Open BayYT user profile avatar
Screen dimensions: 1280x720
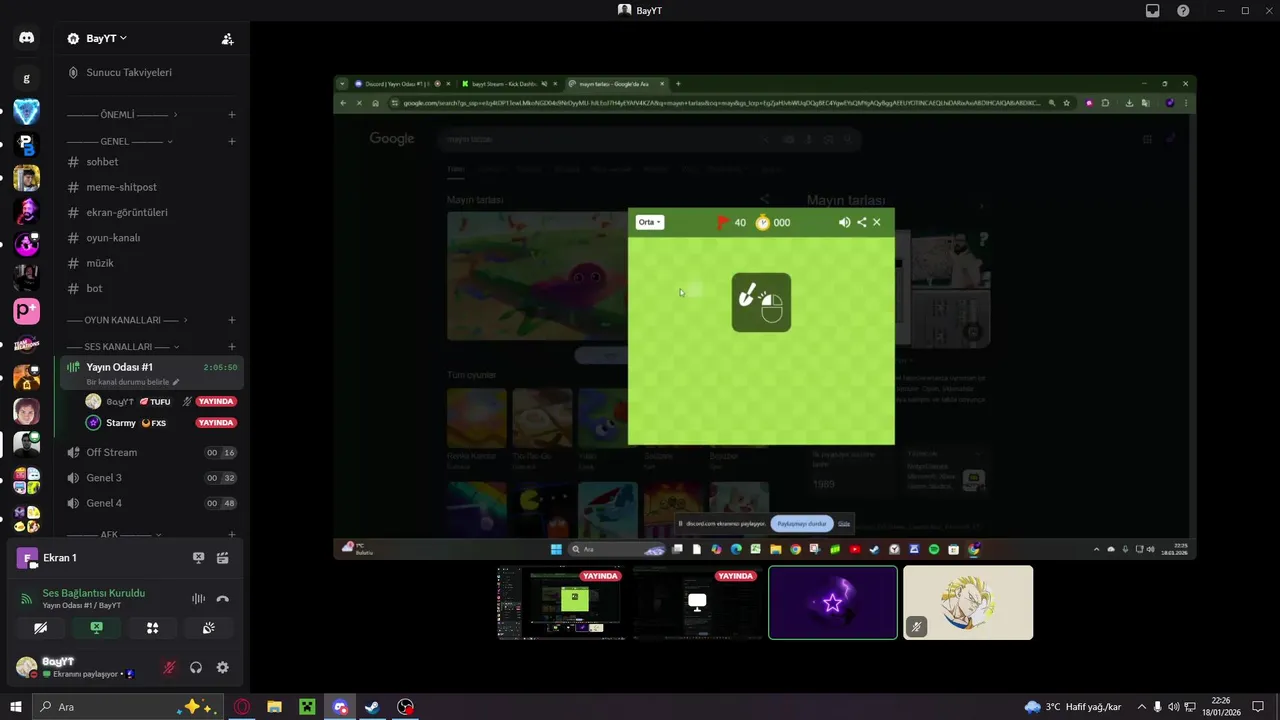pyautogui.click(x=27, y=667)
